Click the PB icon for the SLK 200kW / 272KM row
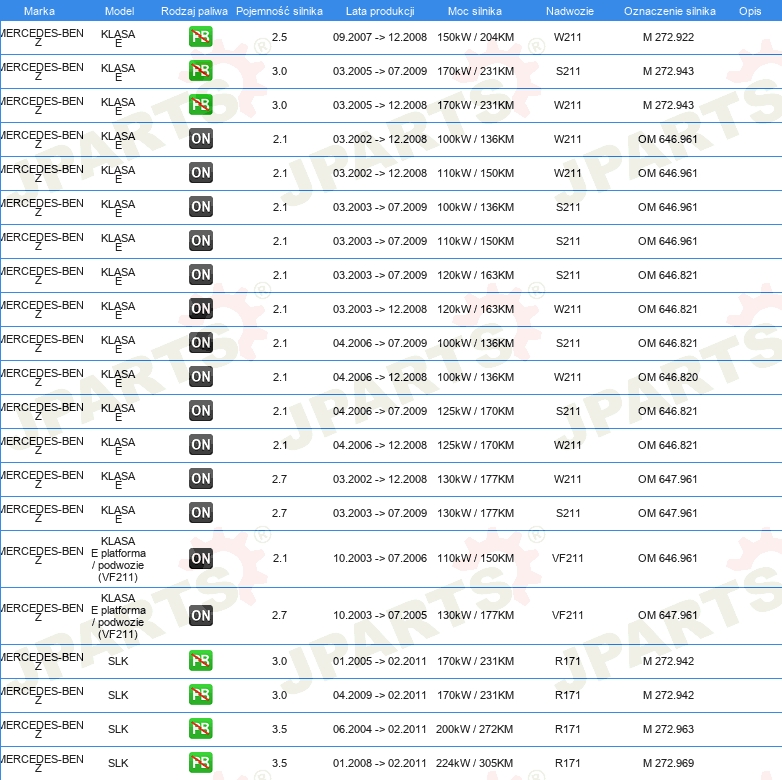The image size is (782, 780). point(200,729)
